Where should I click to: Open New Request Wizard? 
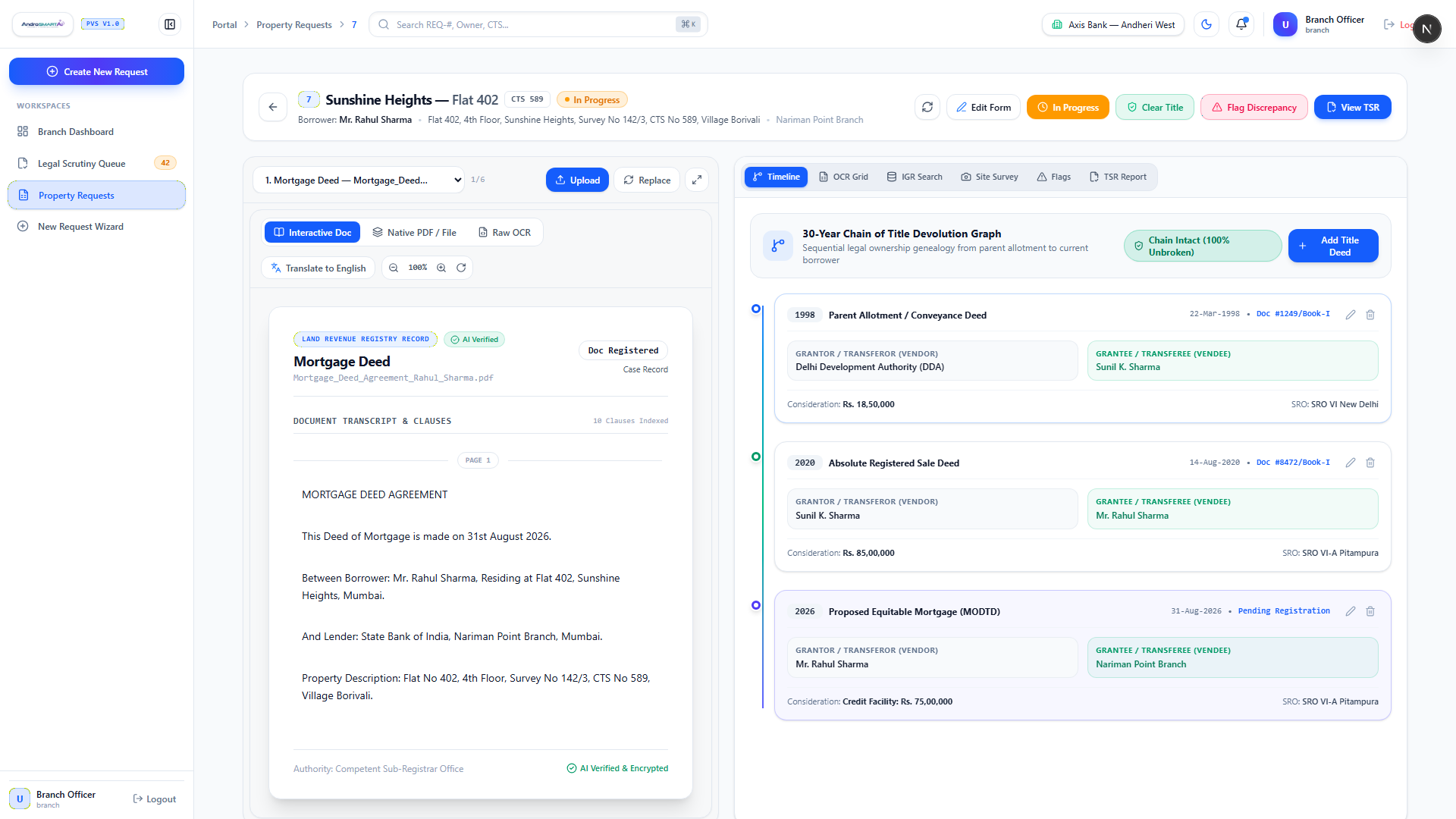[x=96, y=227]
